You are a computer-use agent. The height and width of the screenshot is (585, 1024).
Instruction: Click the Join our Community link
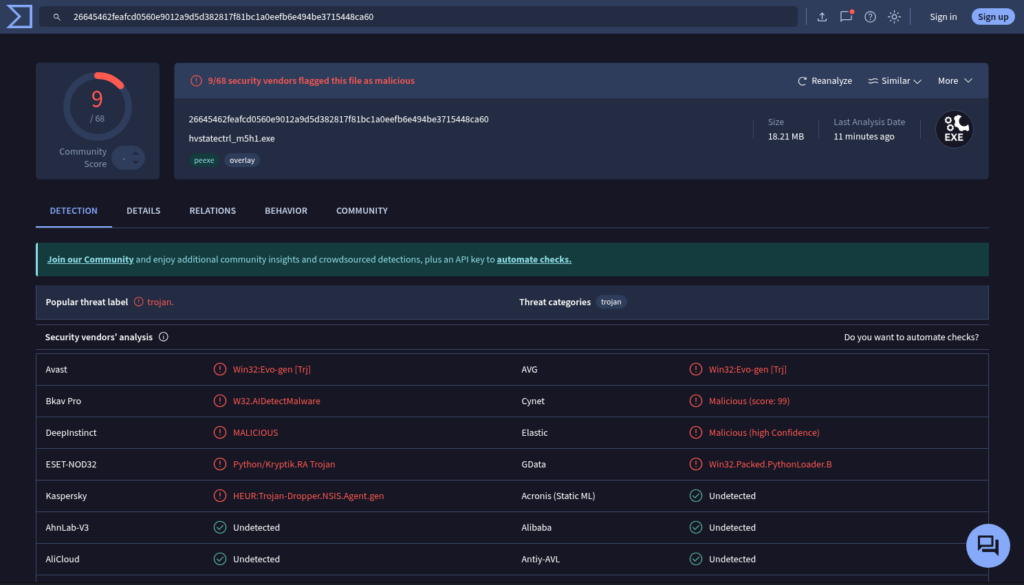point(90,260)
